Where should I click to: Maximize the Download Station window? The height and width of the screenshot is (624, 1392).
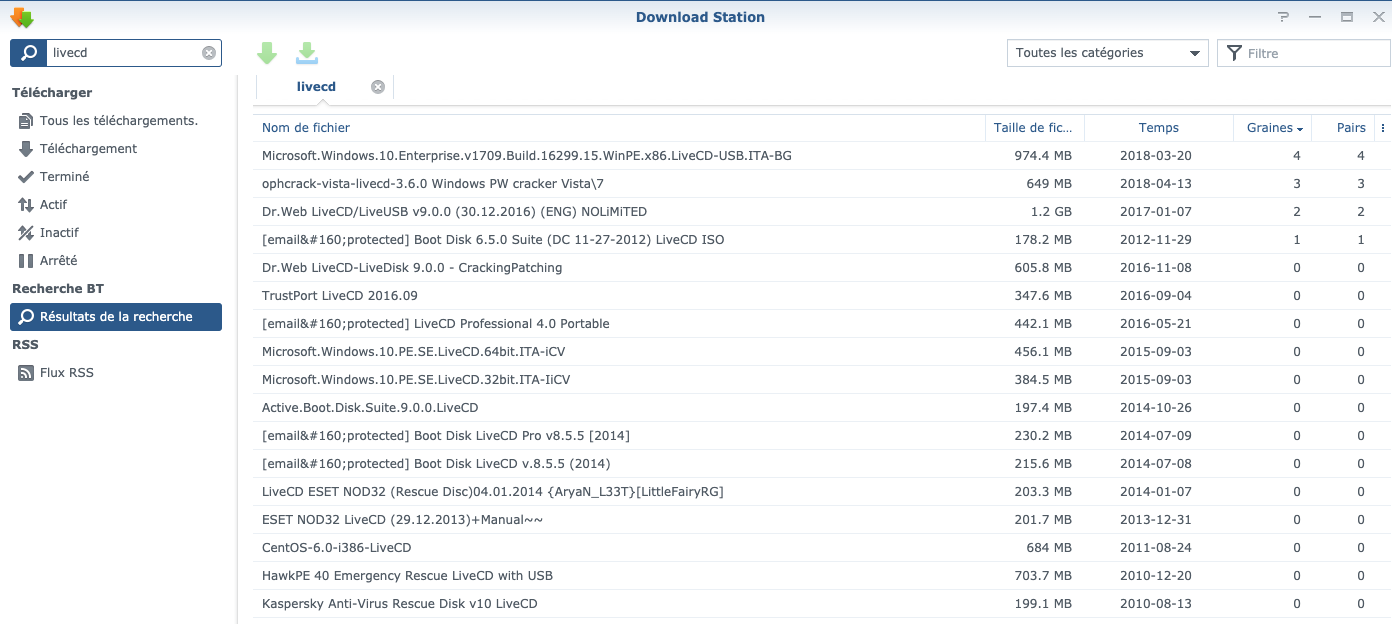[1347, 17]
